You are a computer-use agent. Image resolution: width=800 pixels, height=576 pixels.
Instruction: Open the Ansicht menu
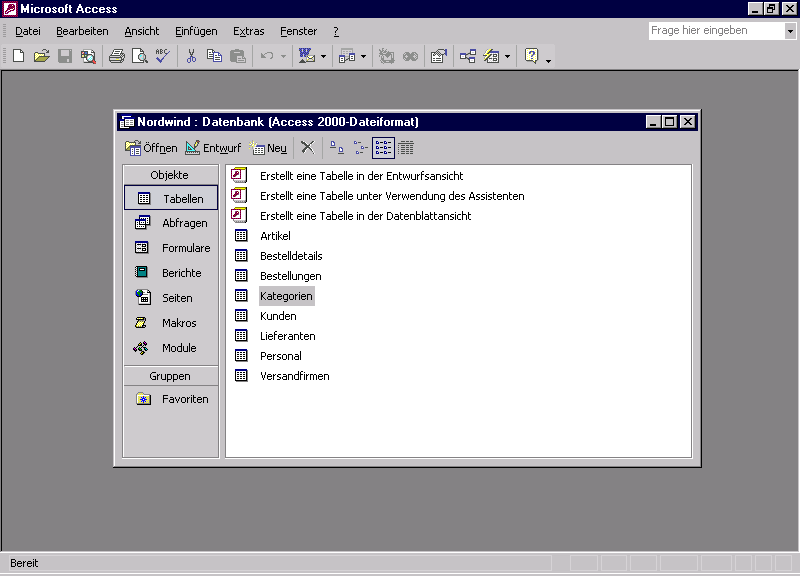coord(142,31)
